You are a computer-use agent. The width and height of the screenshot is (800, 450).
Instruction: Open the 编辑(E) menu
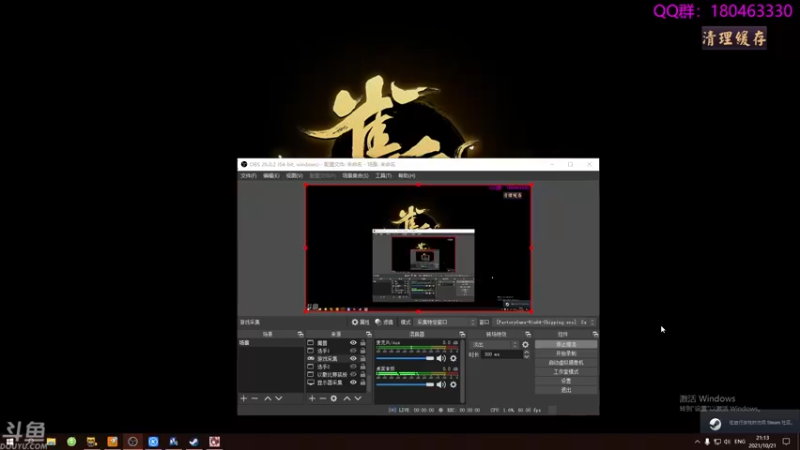[271, 176]
